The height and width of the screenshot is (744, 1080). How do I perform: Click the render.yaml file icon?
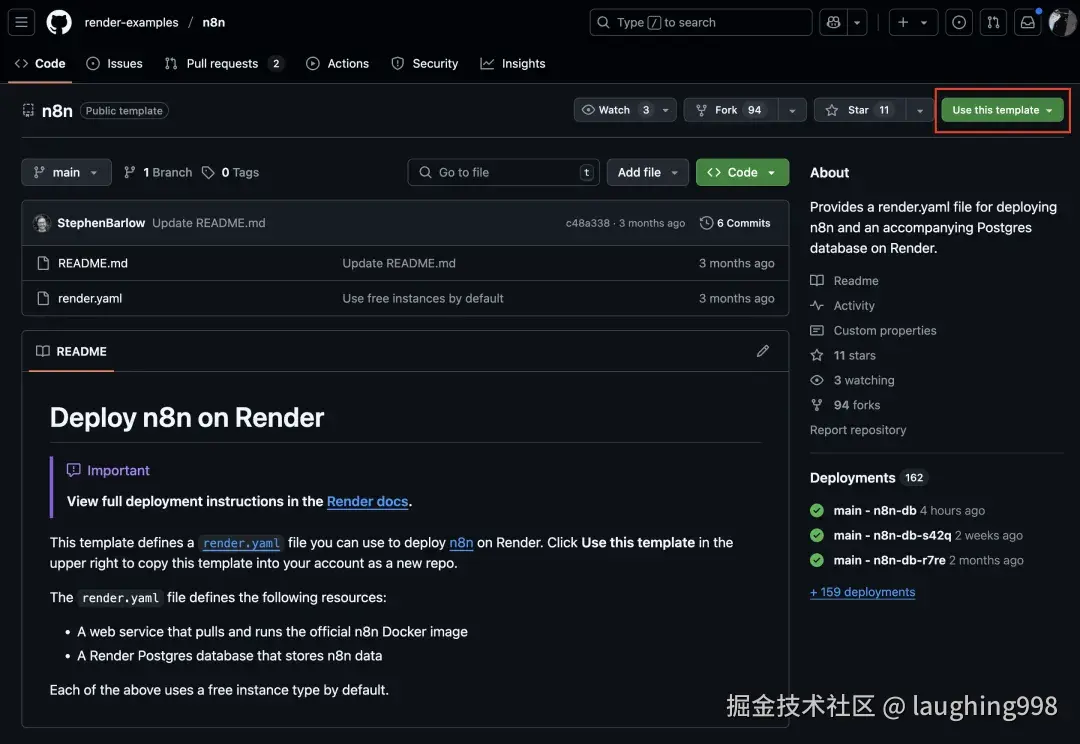(x=43, y=298)
